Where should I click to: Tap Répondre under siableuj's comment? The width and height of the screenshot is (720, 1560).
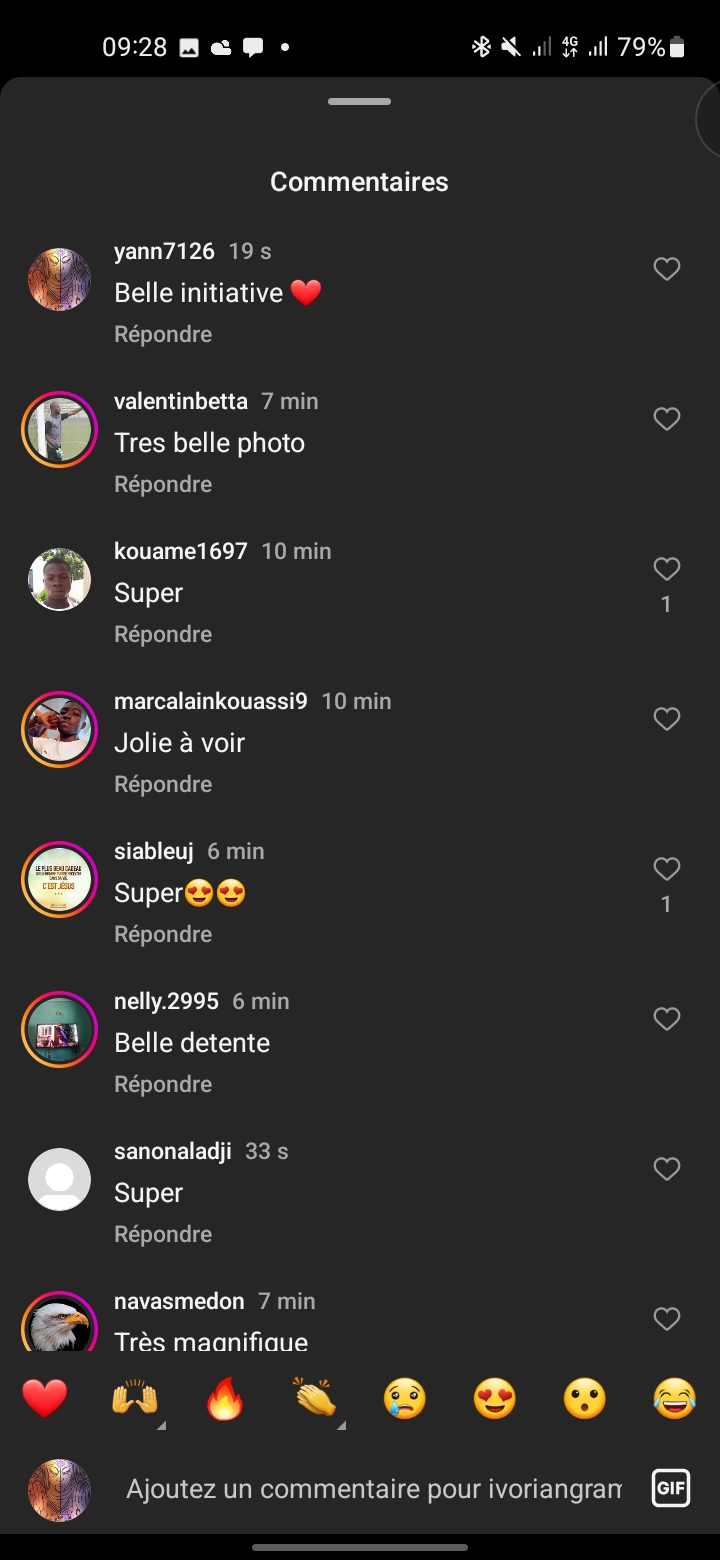[x=163, y=934]
